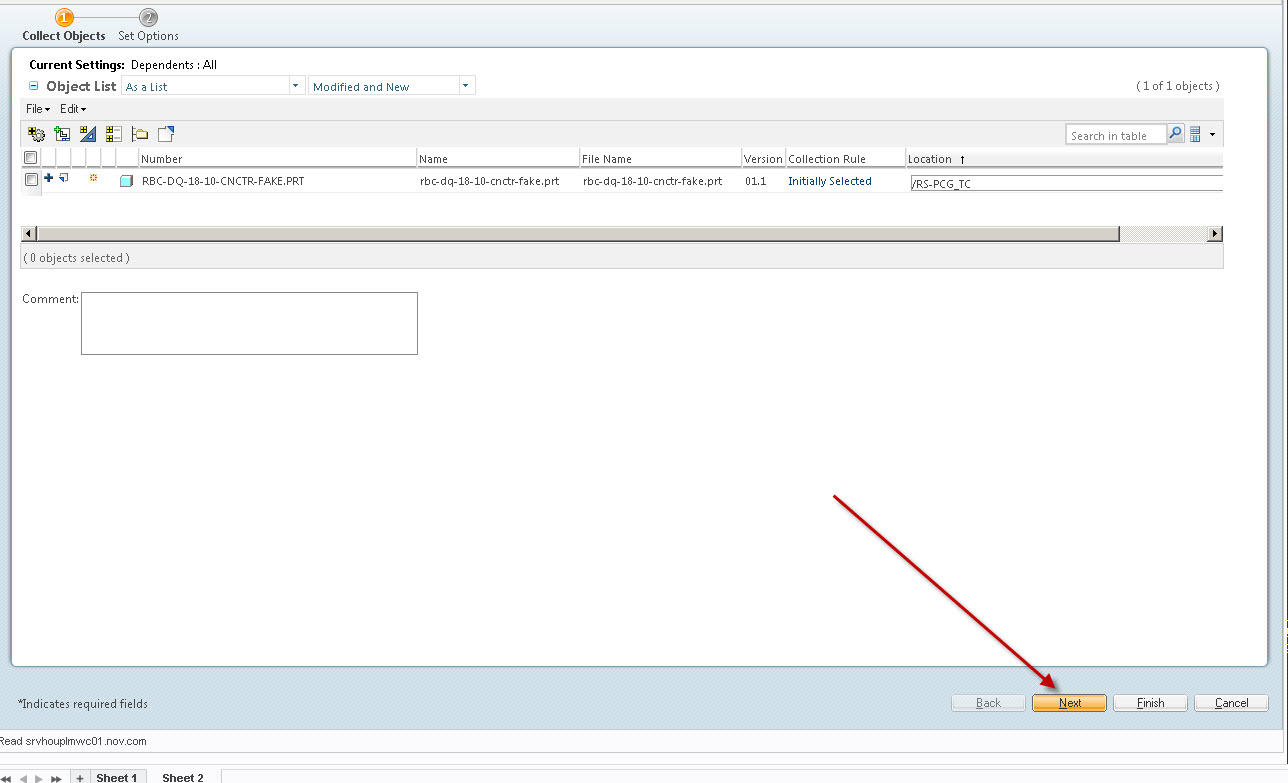Click the number cell RBC-DQ-18-10-CNCTR-FAKE.PRT

pyautogui.click(x=223, y=181)
